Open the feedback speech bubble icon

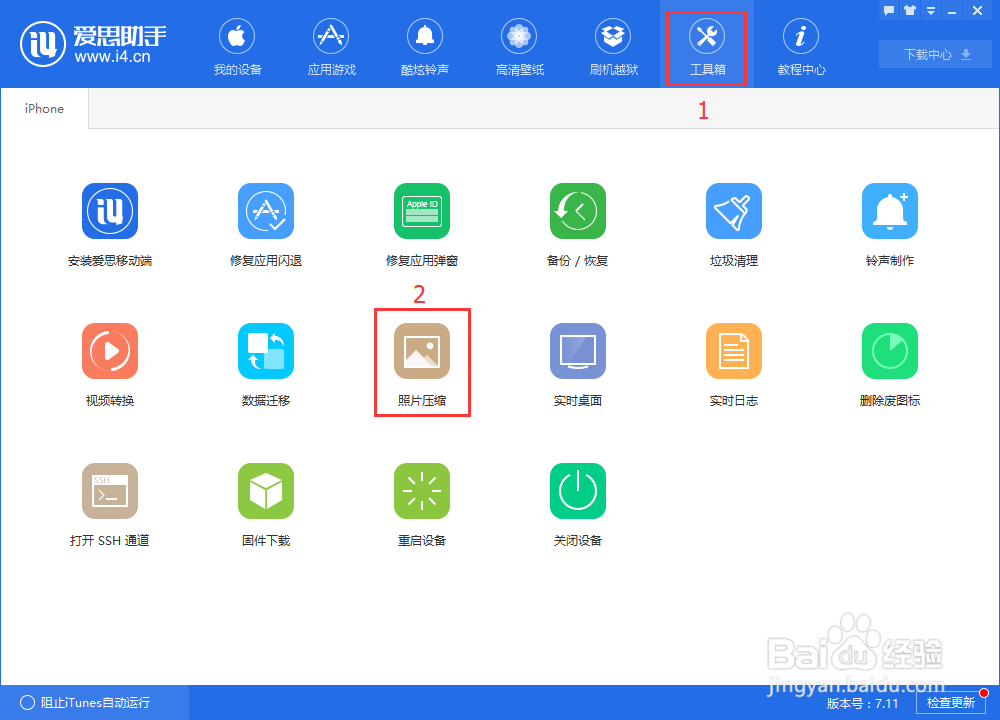tap(890, 9)
